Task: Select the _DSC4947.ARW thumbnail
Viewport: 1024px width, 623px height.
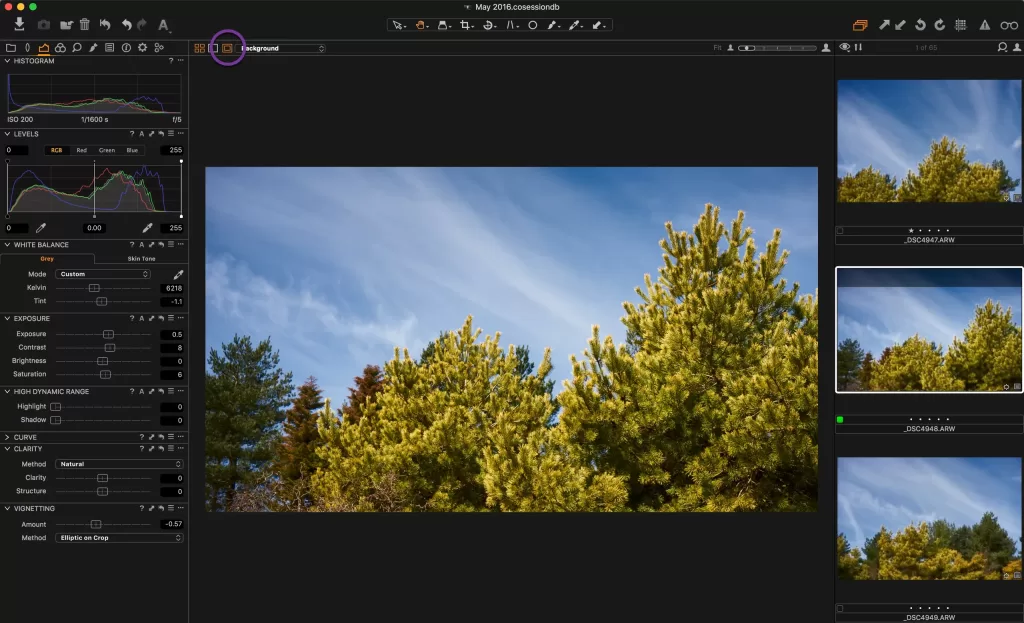Action: (x=929, y=141)
